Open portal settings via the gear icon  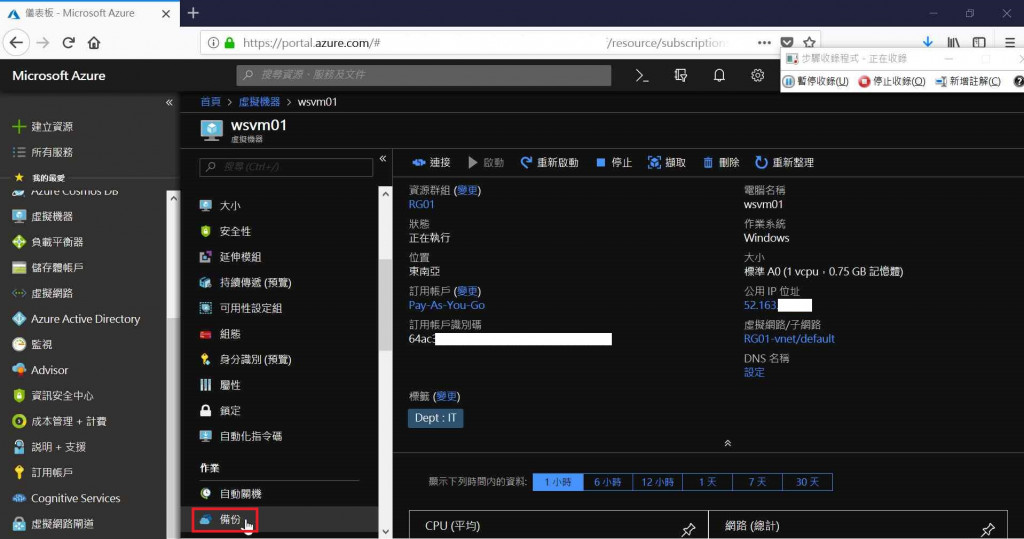click(x=758, y=76)
